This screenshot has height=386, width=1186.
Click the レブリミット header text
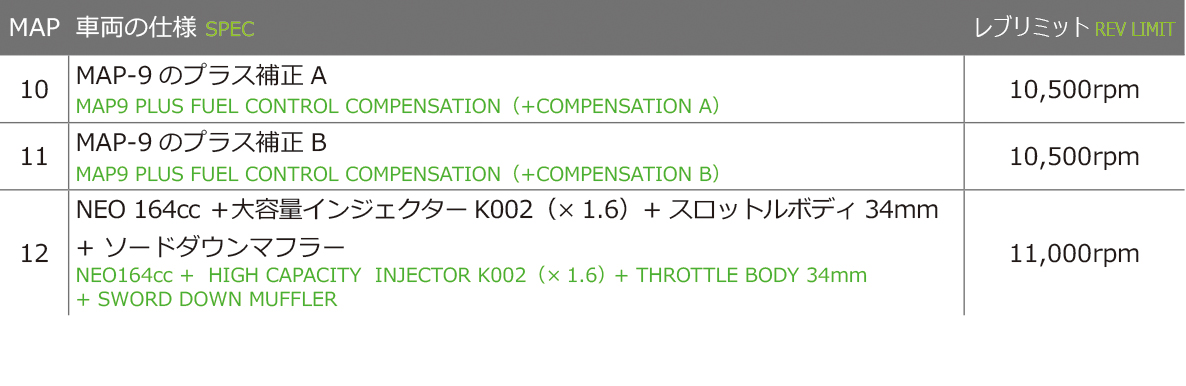(1032, 29)
